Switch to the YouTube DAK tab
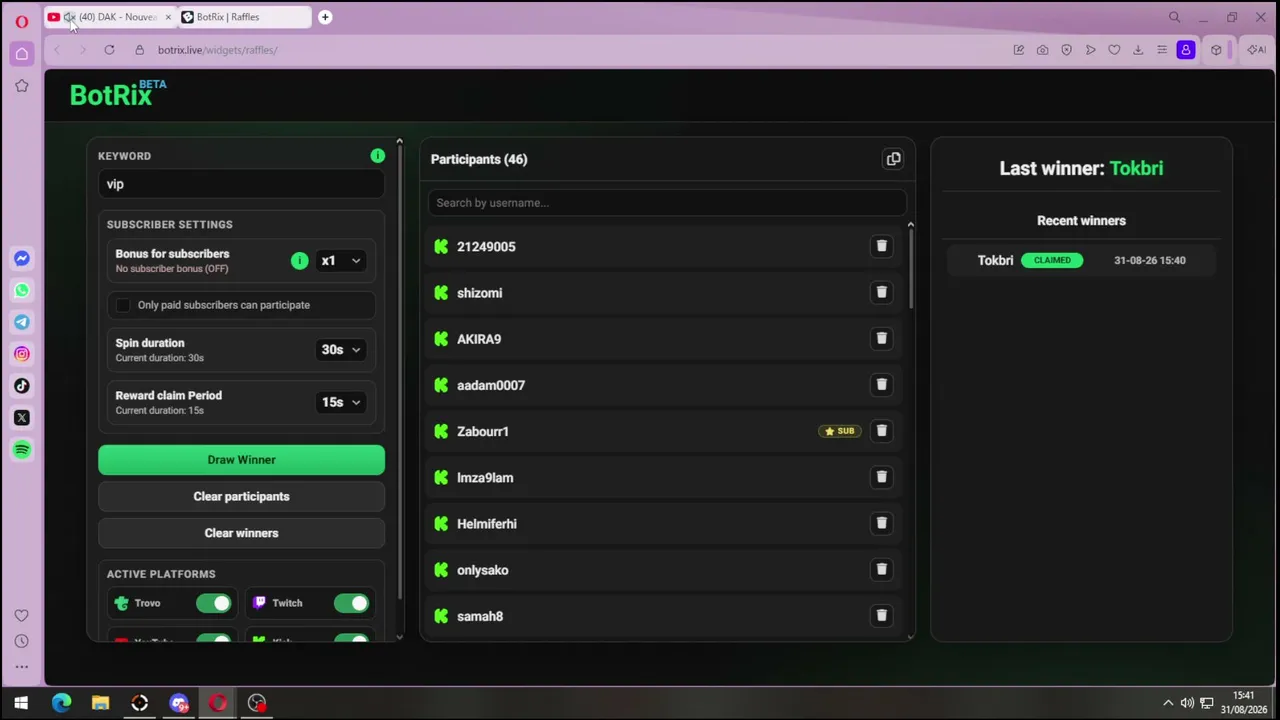 pos(110,17)
